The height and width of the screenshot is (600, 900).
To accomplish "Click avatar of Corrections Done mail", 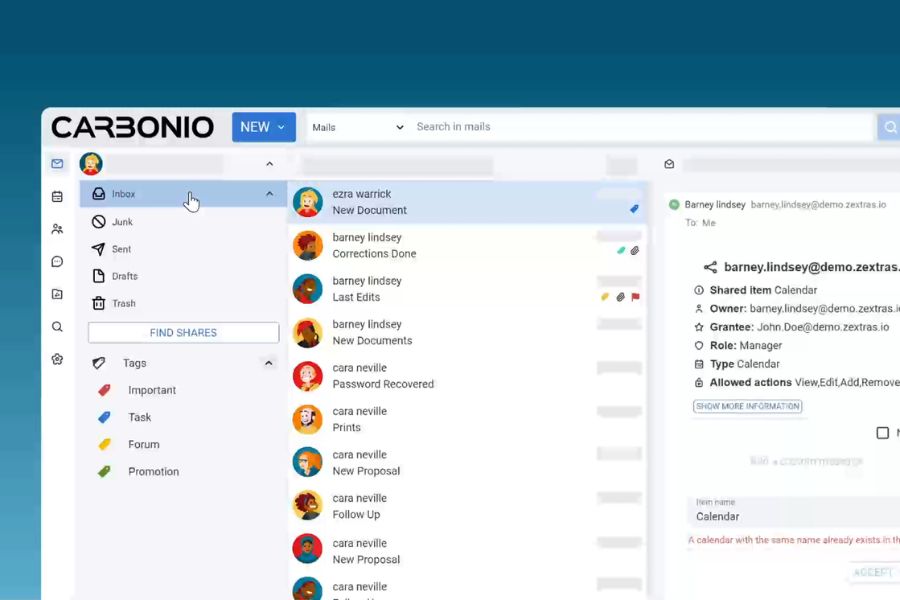I will [308, 246].
